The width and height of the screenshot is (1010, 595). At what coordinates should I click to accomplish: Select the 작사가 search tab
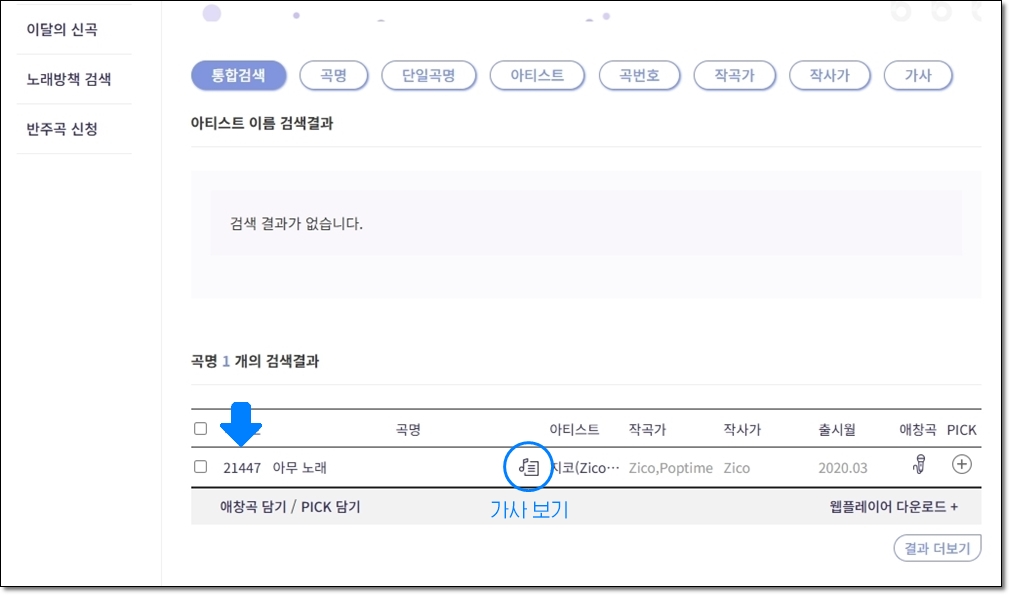[x=829, y=75]
